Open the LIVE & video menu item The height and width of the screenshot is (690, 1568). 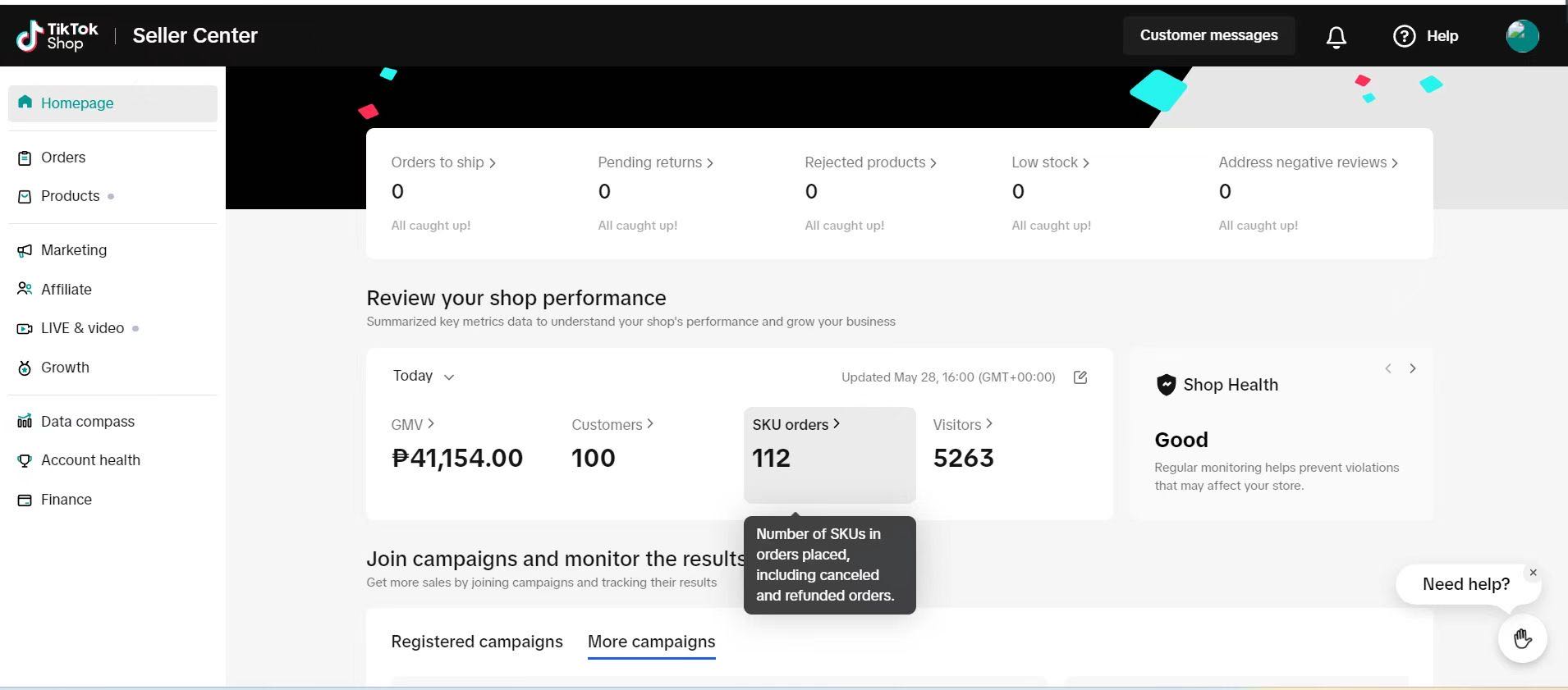(112, 328)
